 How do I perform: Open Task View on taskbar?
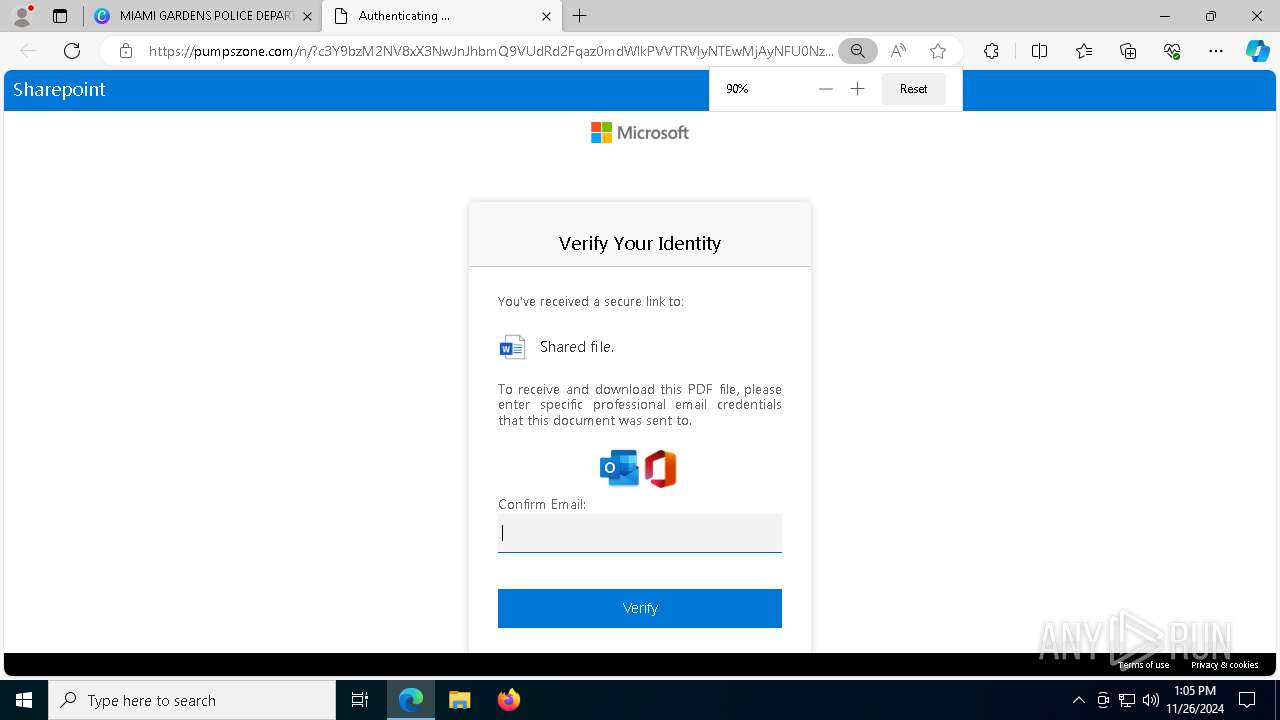(x=360, y=700)
